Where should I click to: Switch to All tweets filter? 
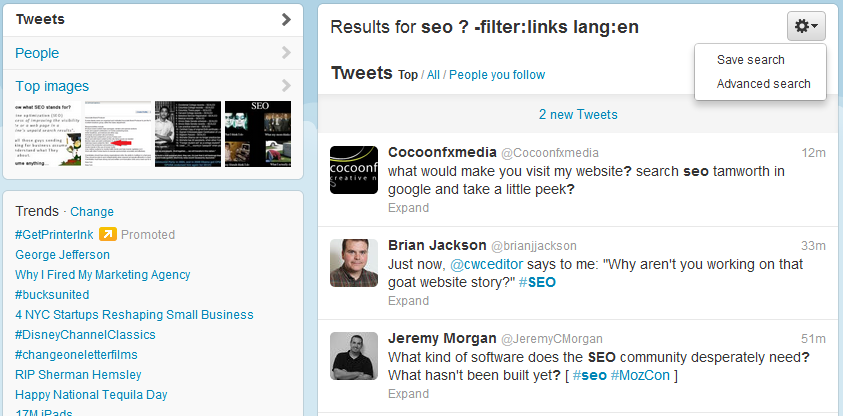(433, 75)
